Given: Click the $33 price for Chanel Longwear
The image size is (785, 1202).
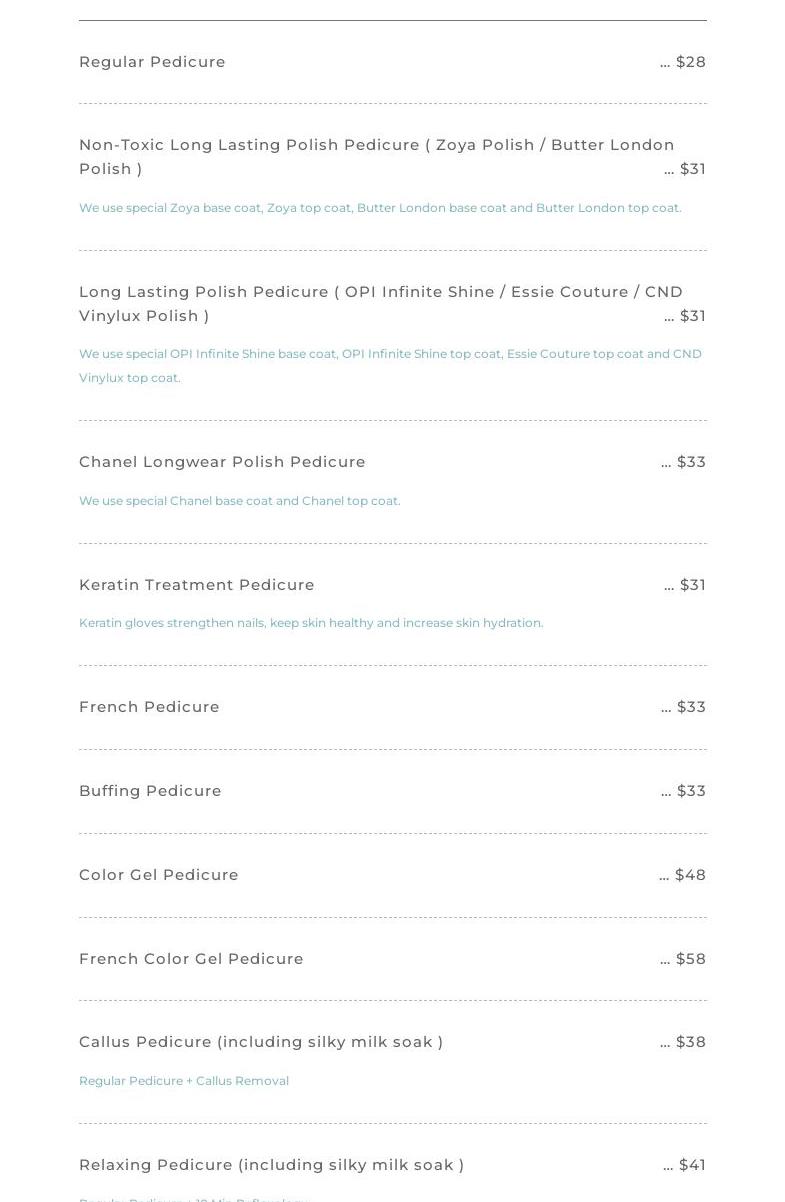Looking at the screenshot, I should click(x=684, y=462).
